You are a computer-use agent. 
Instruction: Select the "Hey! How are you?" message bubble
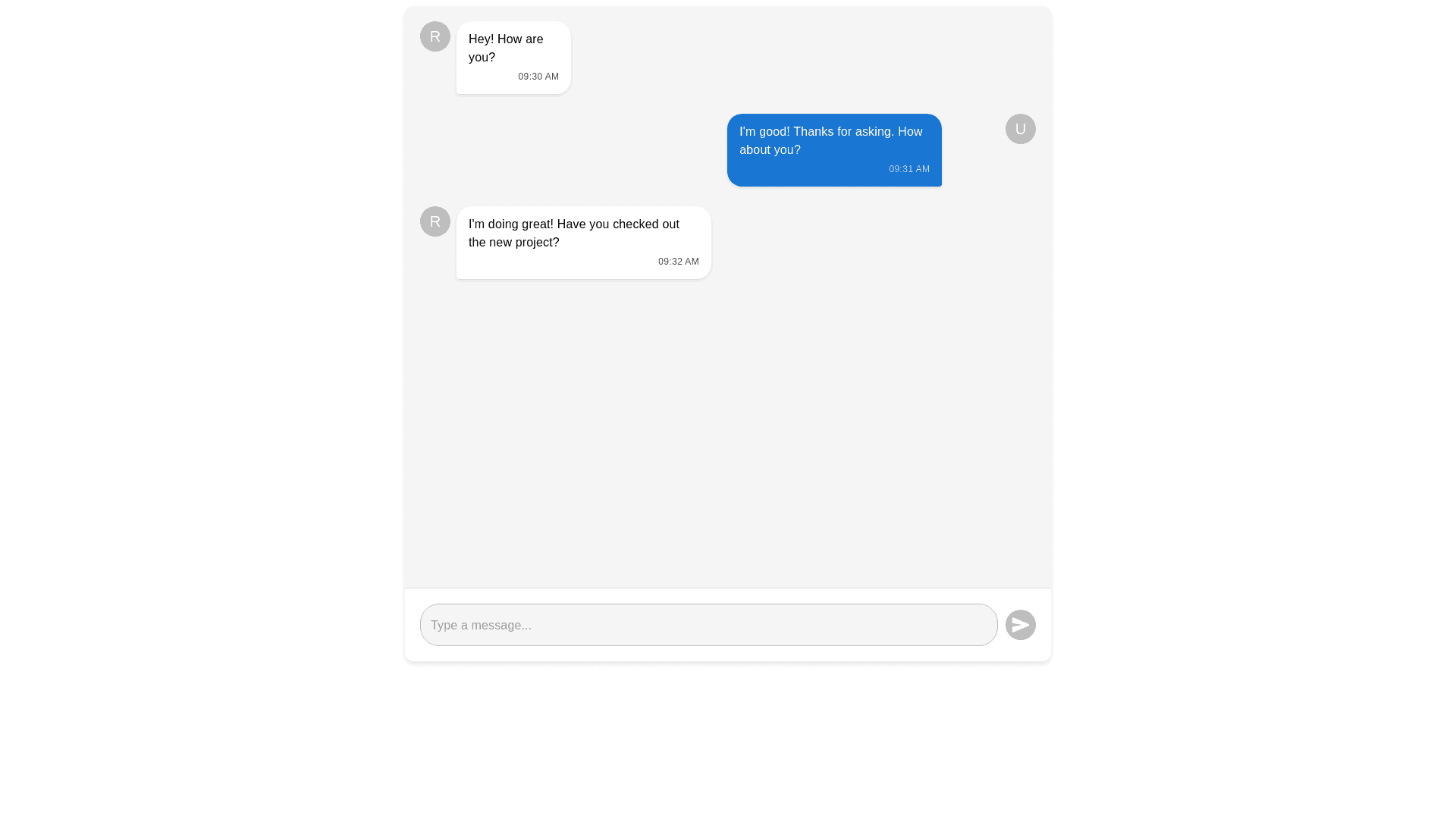[513, 58]
